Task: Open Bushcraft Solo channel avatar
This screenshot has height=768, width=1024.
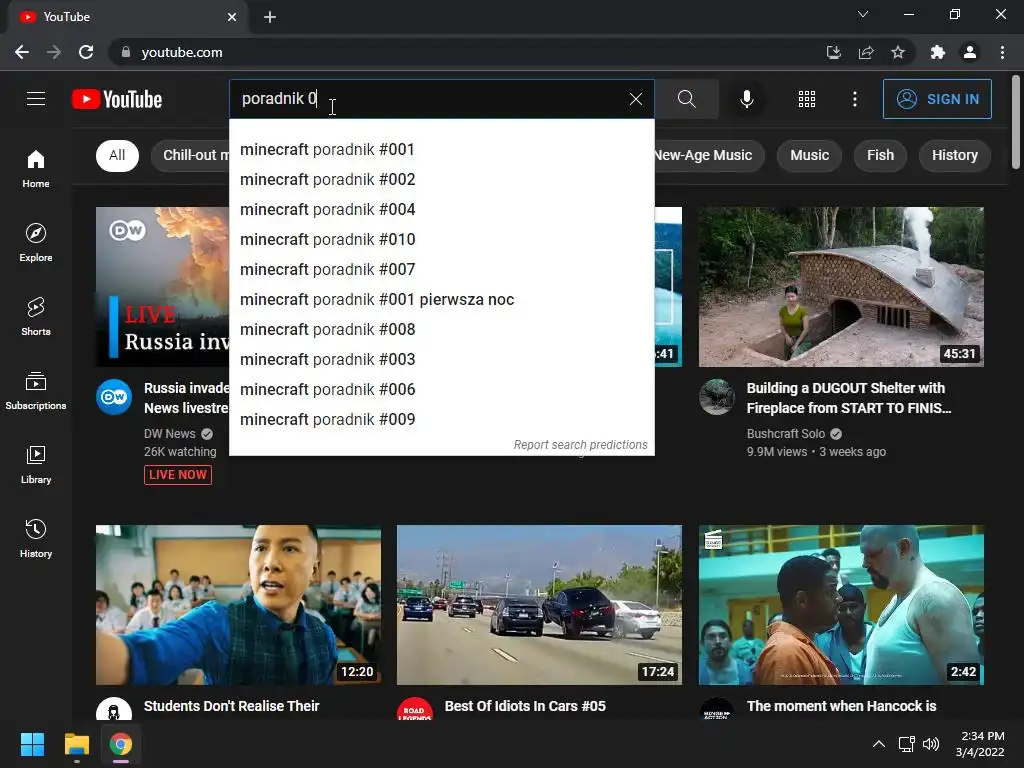Action: [717, 396]
